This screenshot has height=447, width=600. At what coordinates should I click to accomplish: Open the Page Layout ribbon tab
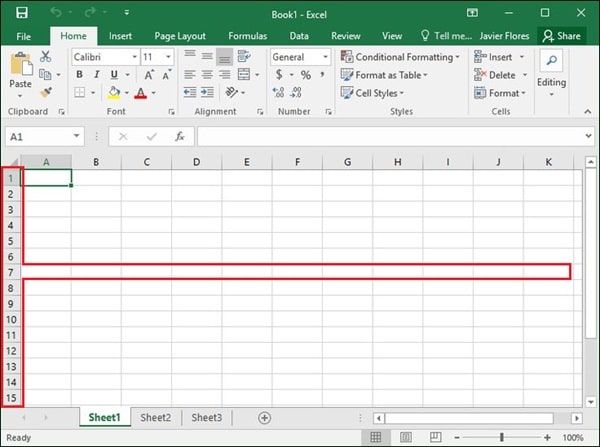tap(178, 36)
